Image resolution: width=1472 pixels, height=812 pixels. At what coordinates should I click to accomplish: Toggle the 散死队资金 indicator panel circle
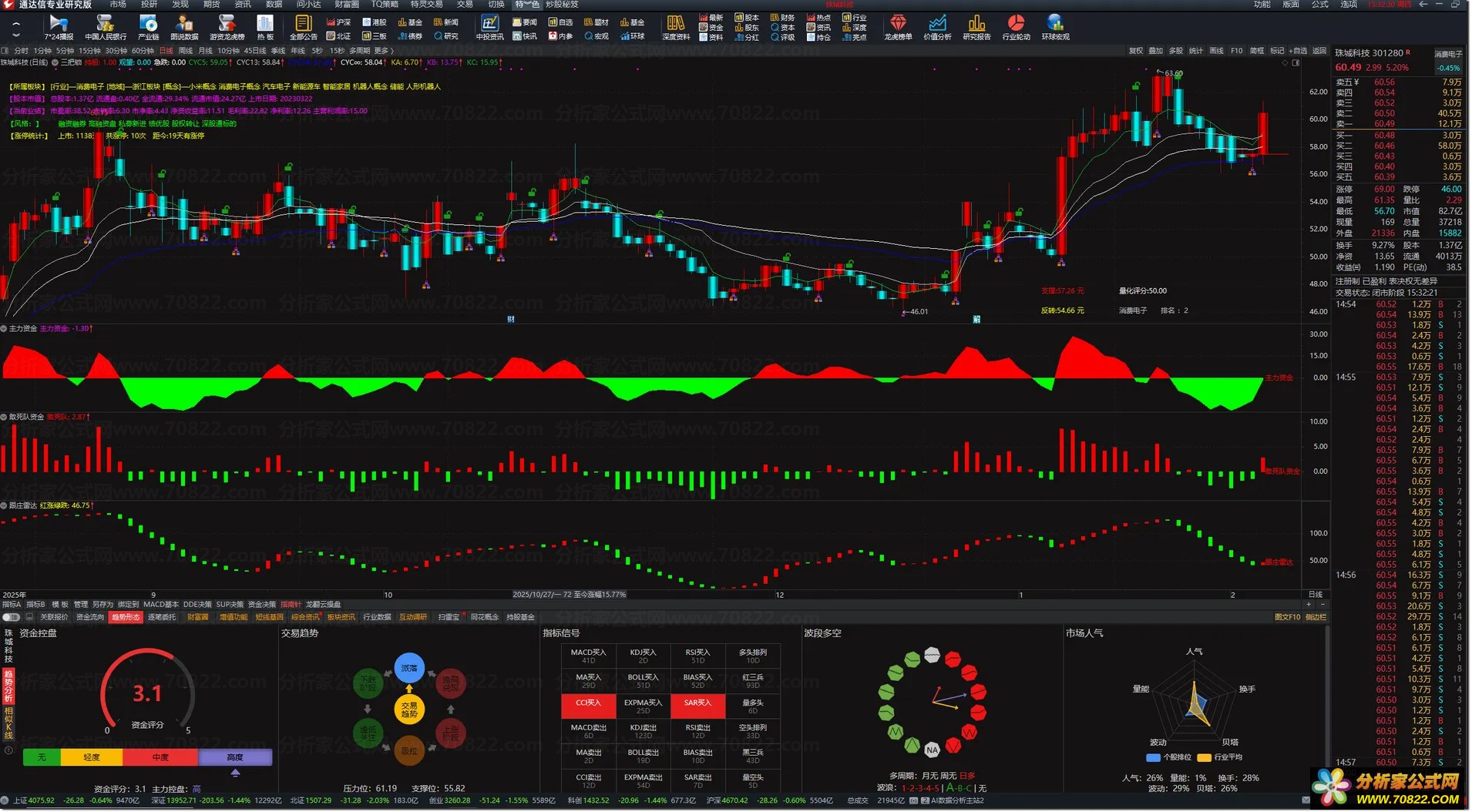4,417
